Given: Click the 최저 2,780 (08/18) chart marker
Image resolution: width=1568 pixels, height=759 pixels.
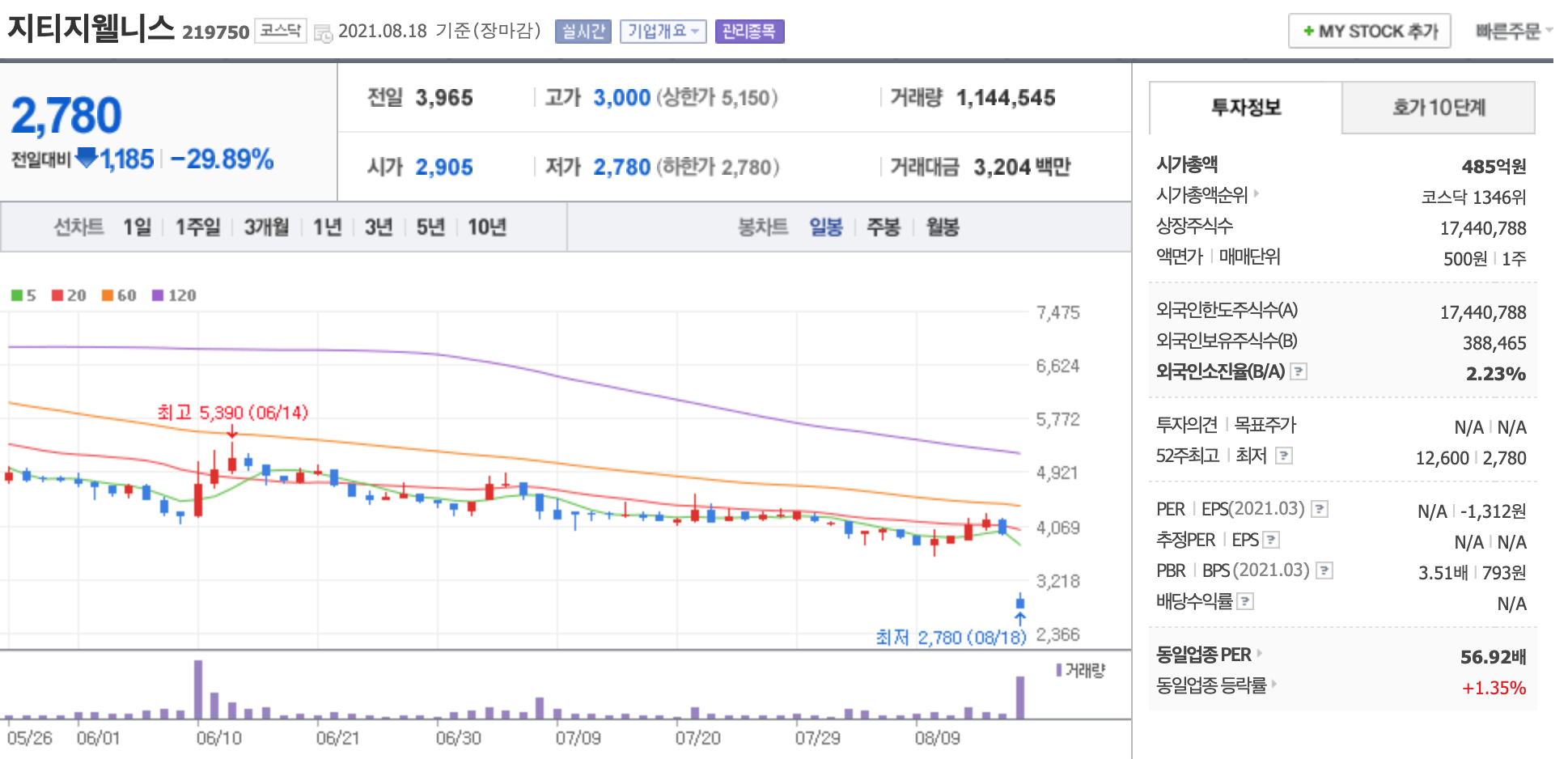Looking at the screenshot, I should tap(951, 638).
